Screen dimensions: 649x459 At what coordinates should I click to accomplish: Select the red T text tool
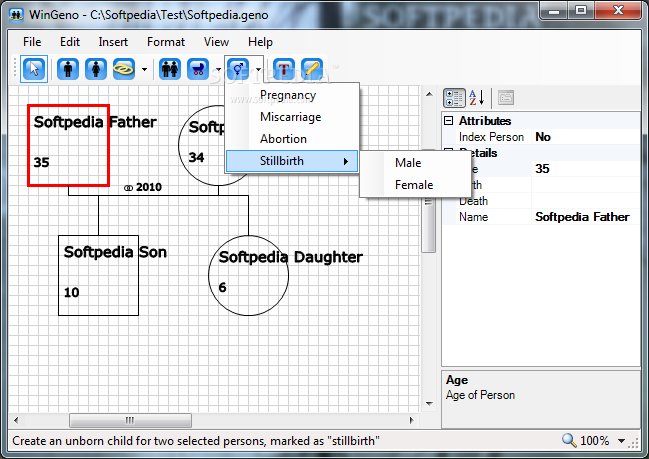pos(284,69)
